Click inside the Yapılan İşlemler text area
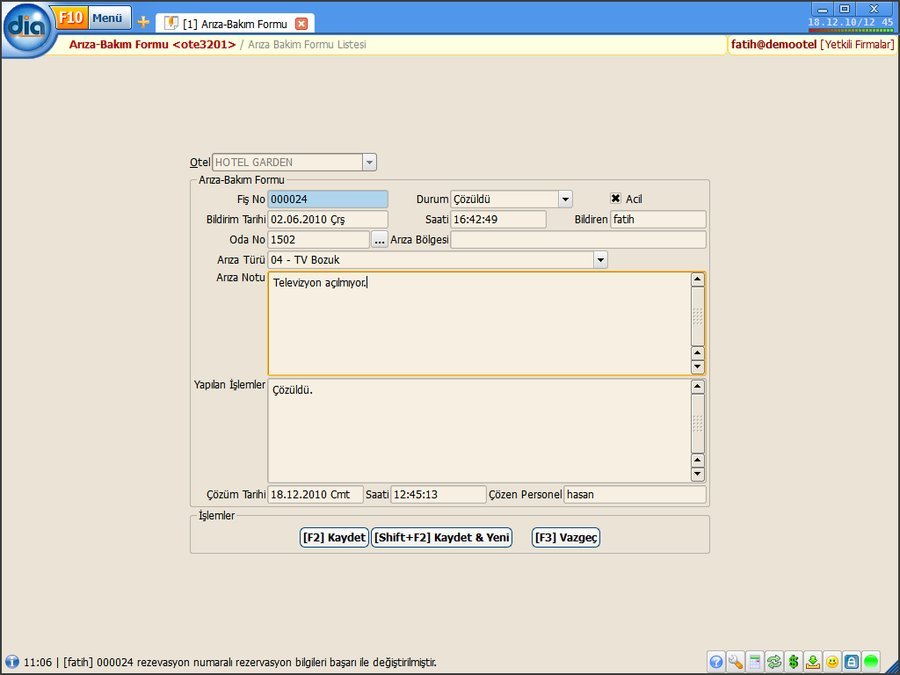This screenshot has height=675, width=900. [479, 430]
